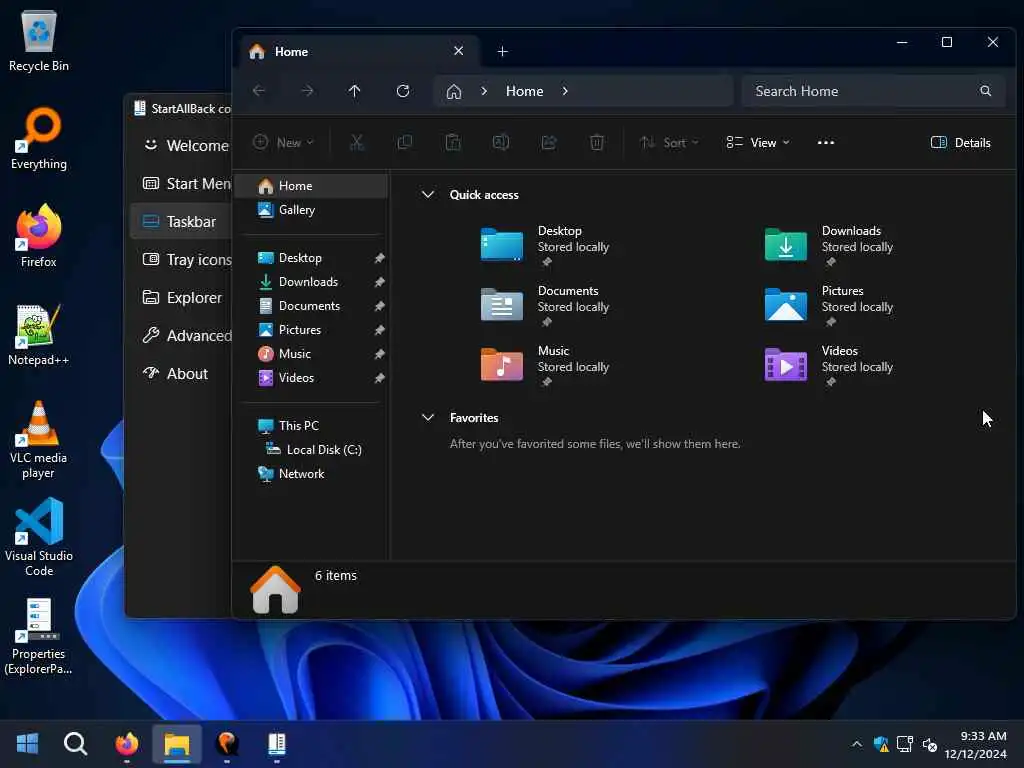Select Network in the navigation pane

(291, 473)
